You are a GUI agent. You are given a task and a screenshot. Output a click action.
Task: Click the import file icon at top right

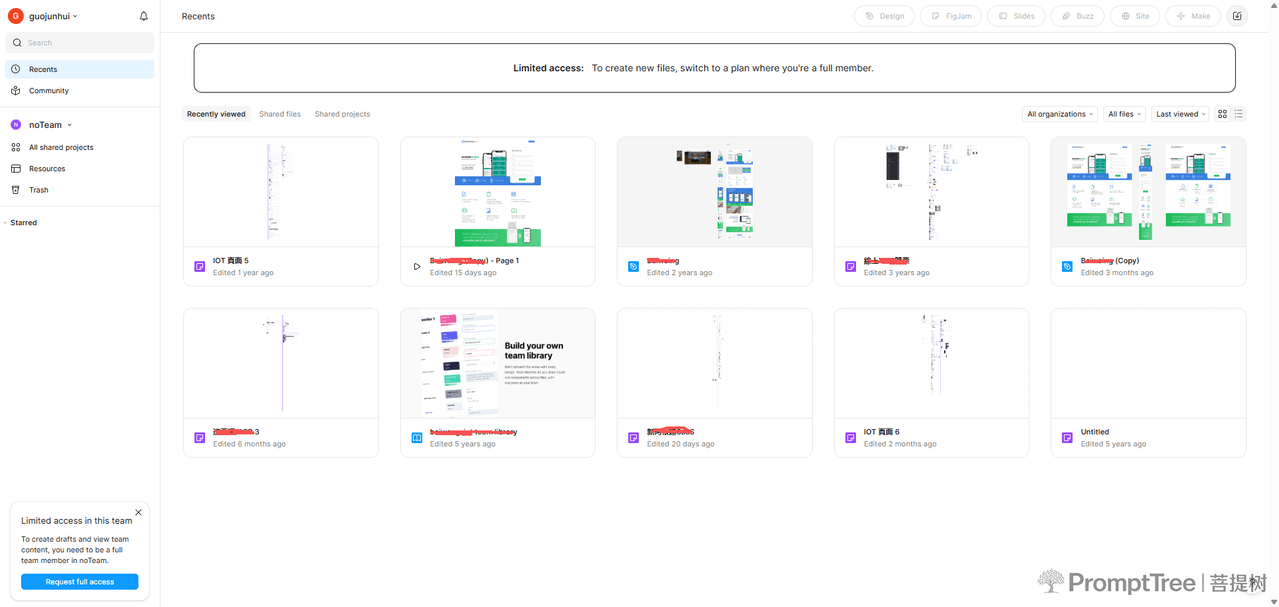[x=1237, y=16]
